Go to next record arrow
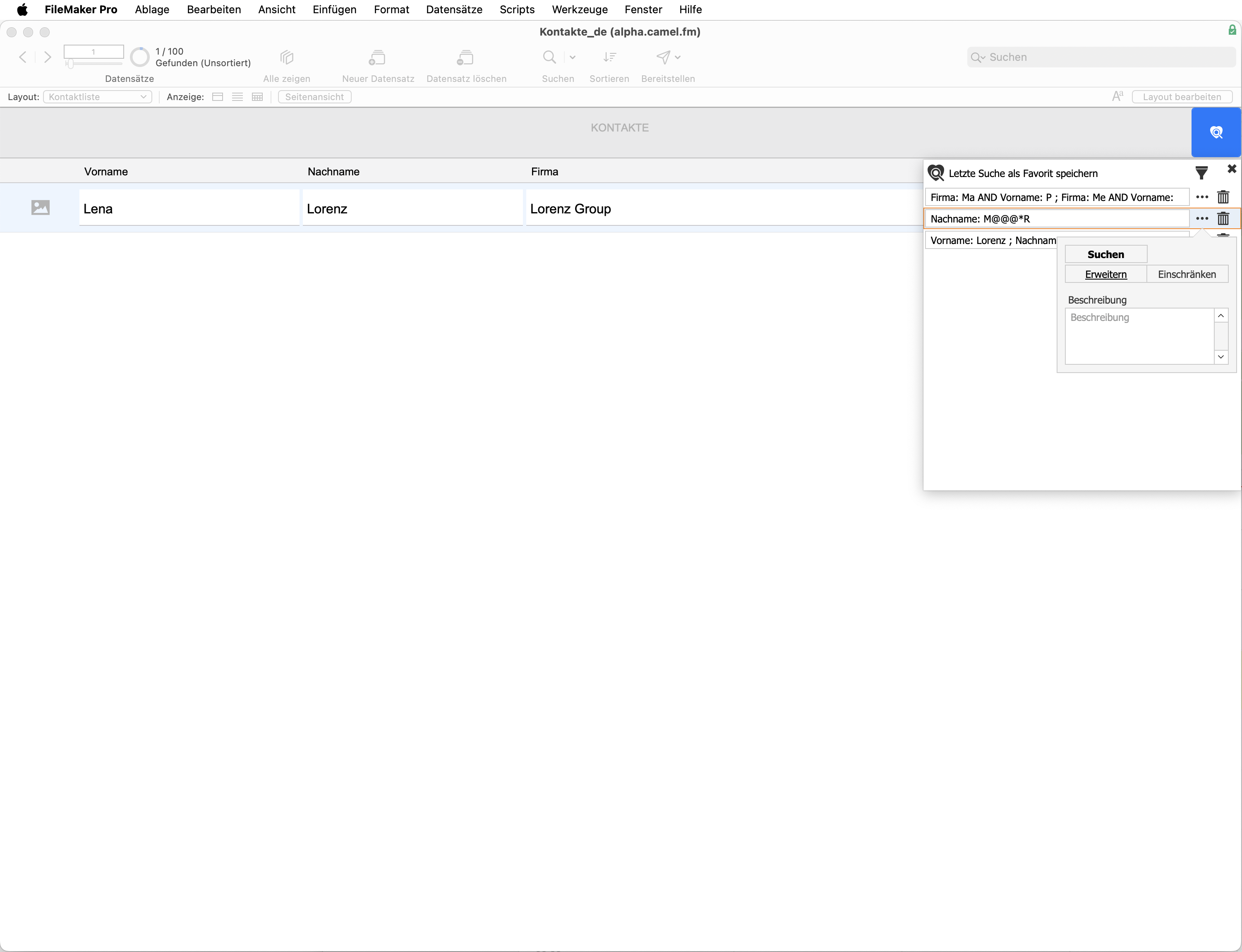 (48, 57)
